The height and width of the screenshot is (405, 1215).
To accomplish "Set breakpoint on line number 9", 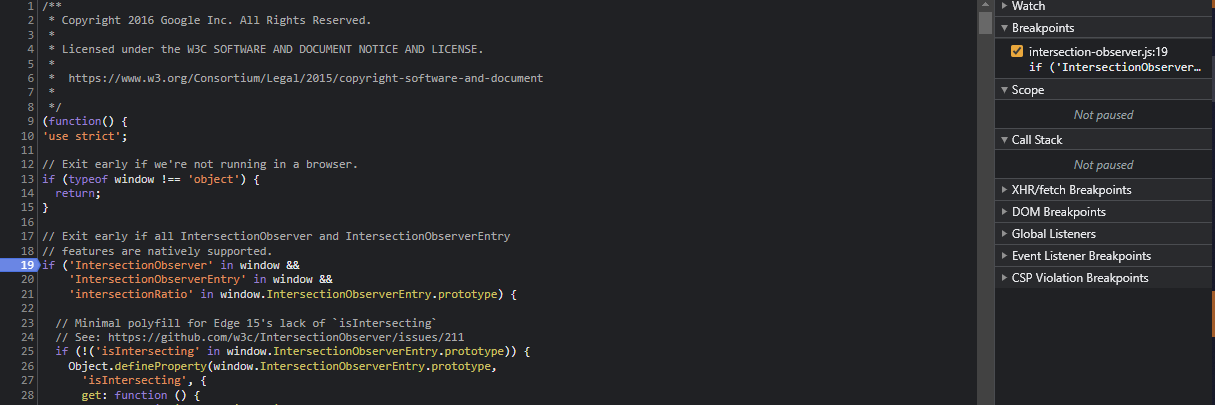I will point(32,121).
